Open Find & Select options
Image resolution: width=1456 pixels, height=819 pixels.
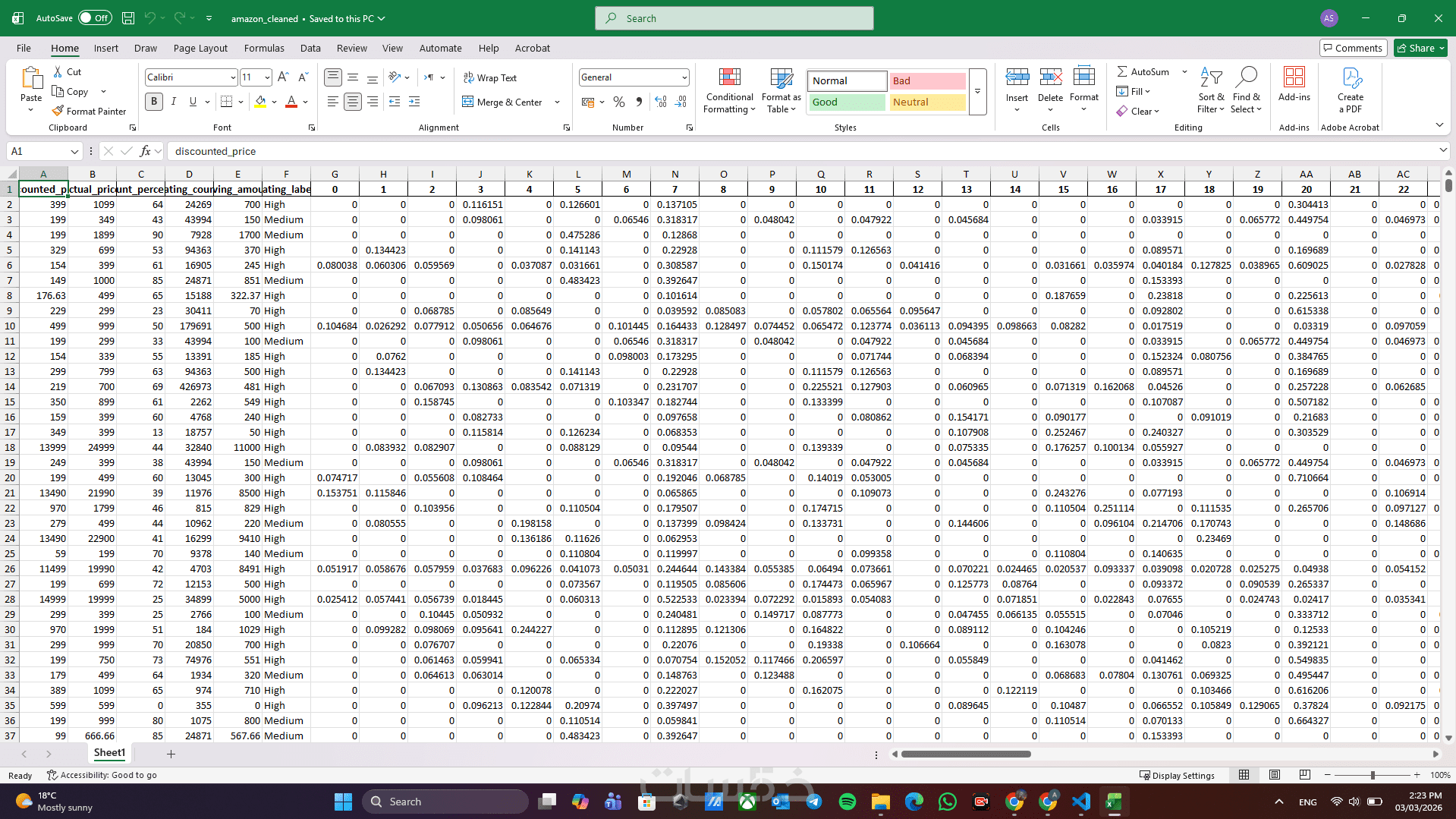tap(1246, 90)
